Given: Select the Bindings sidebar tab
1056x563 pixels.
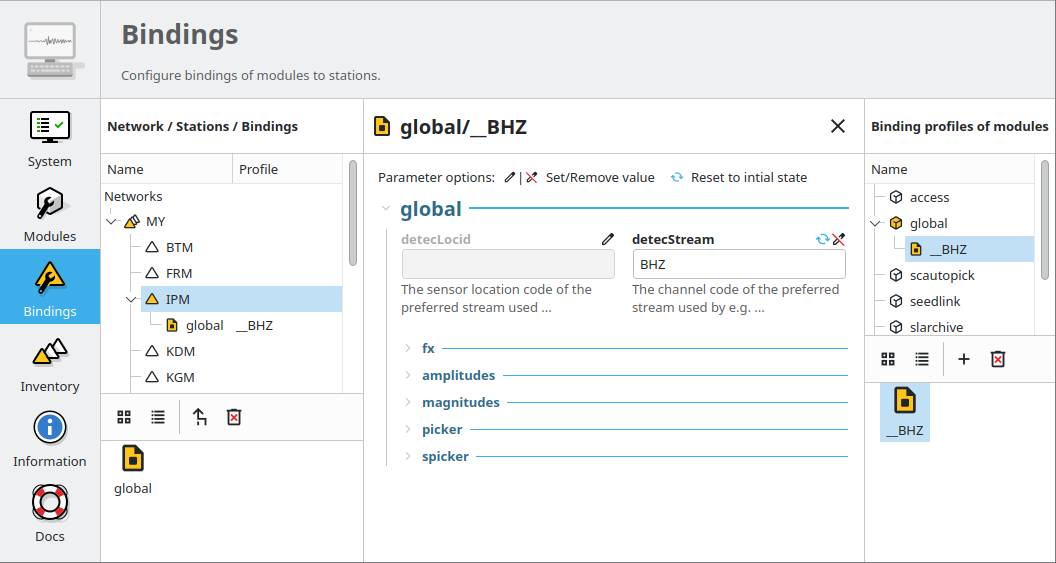Looking at the screenshot, I should pos(50,287).
